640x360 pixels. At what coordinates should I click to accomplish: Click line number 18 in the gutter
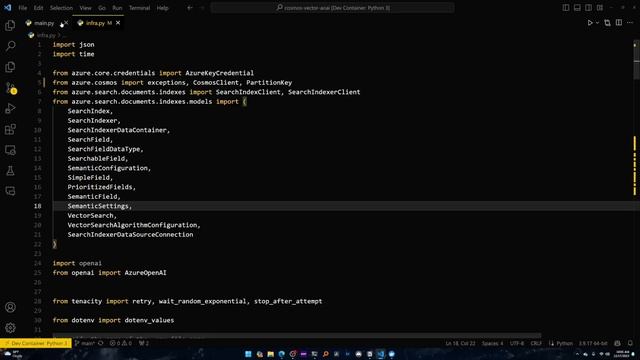click(x=38, y=206)
